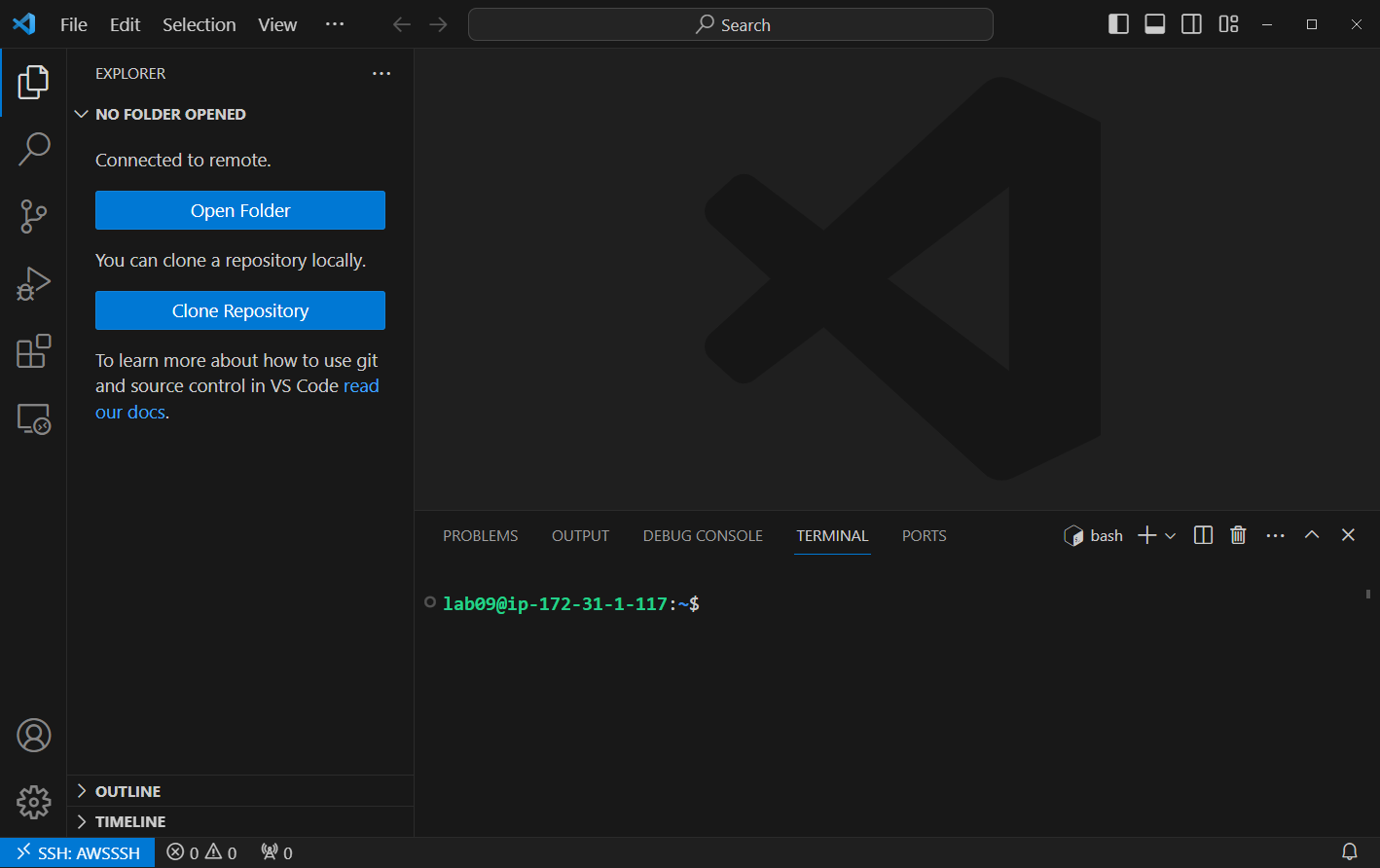Maximize the panel with the up chevron
Image resolution: width=1380 pixels, height=868 pixels.
coord(1312,535)
